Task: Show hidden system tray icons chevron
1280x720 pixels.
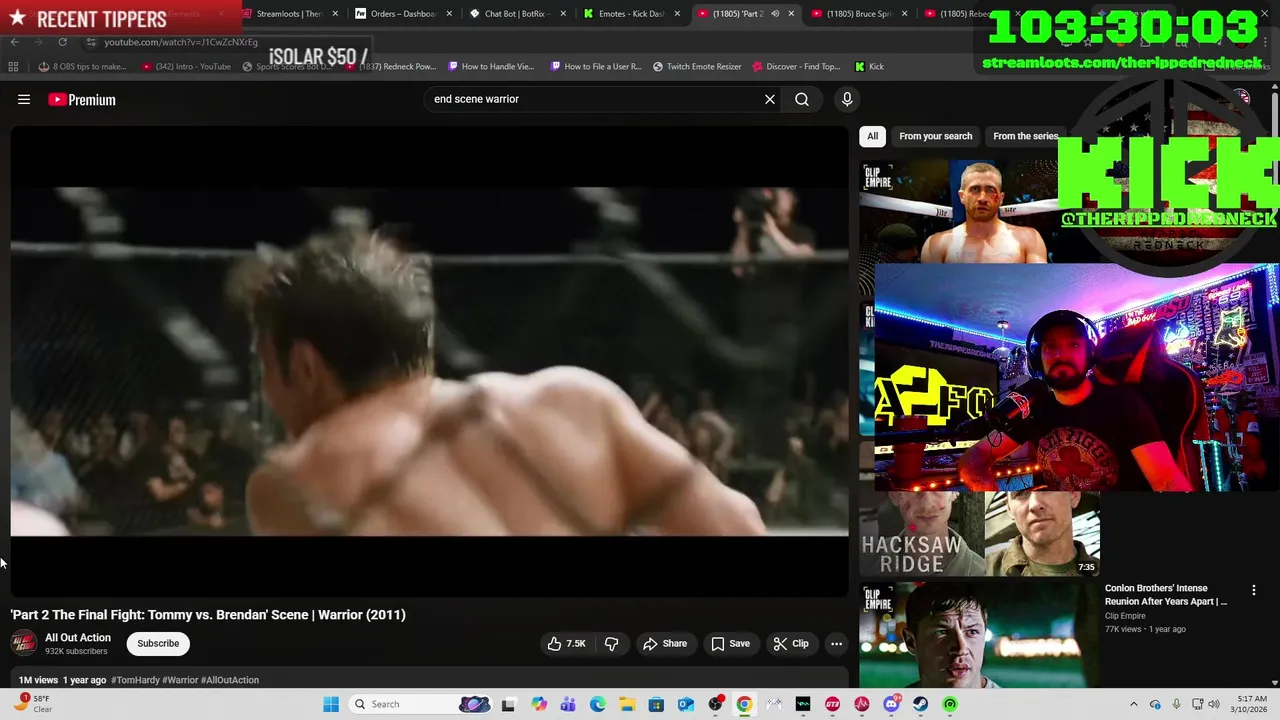Action: pyautogui.click(x=1133, y=704)
